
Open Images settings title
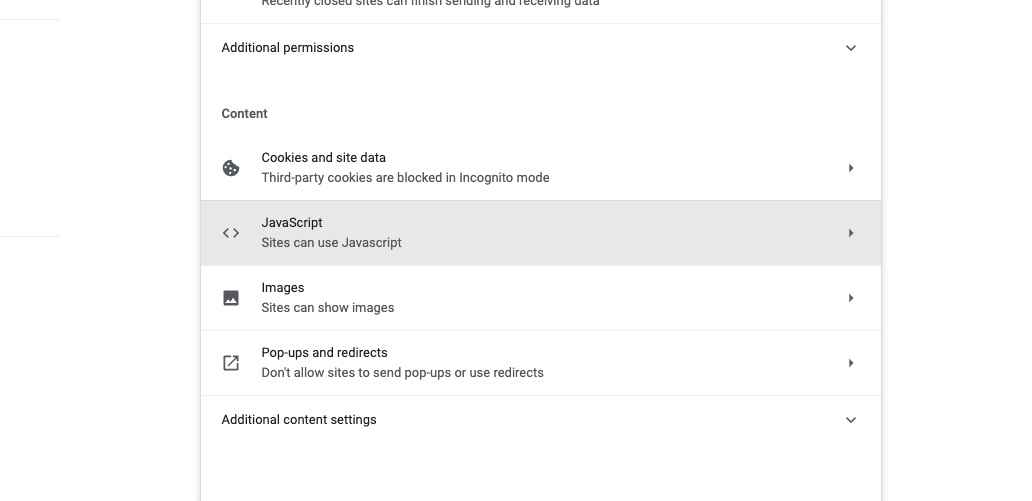[x=282, y=288]
